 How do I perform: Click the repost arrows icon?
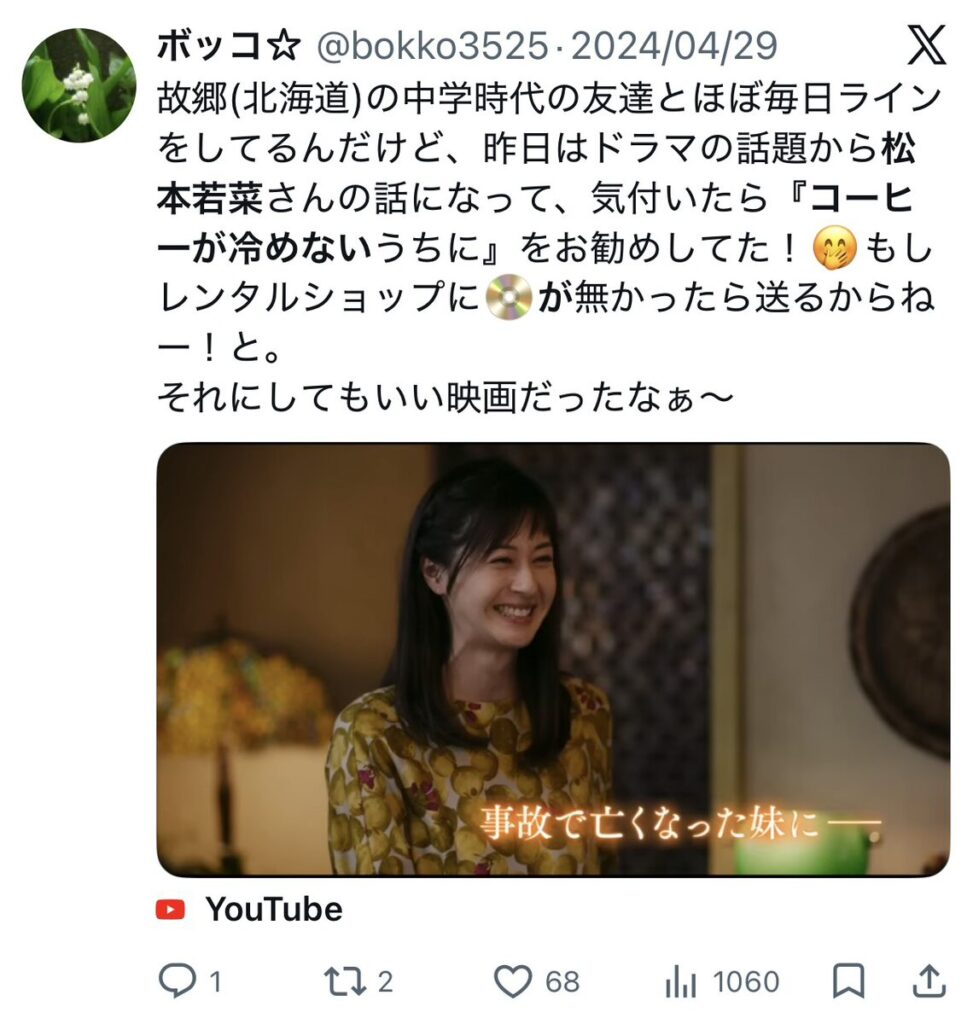click(345, 982)
